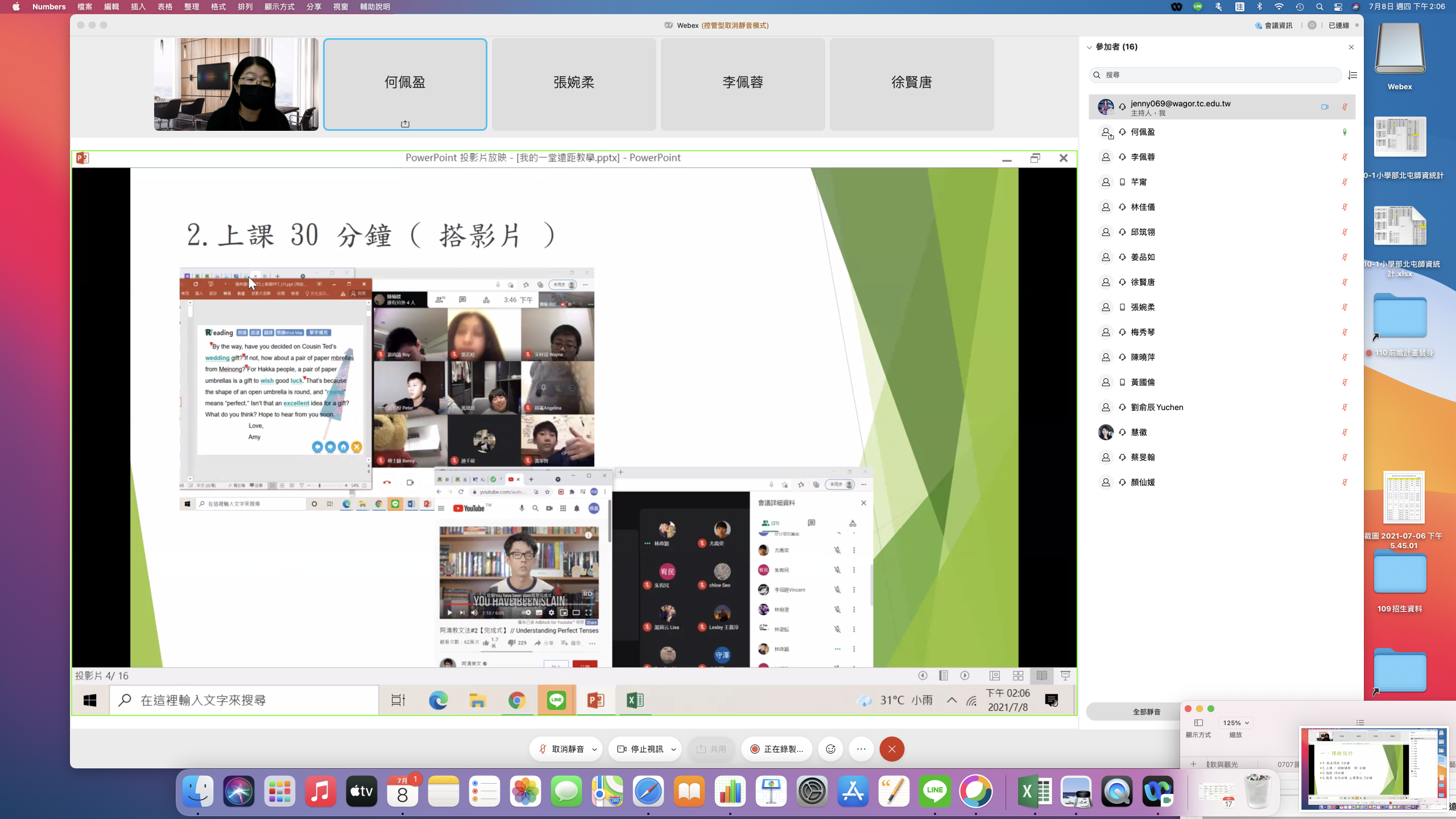The height and width of the screenshot is (819, 1456).
Task: Click the LINE icon in the Dock
Action: 934,791
